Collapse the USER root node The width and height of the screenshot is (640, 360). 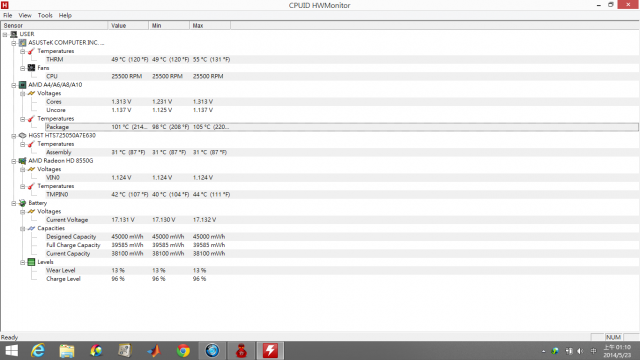pos(5,34)
